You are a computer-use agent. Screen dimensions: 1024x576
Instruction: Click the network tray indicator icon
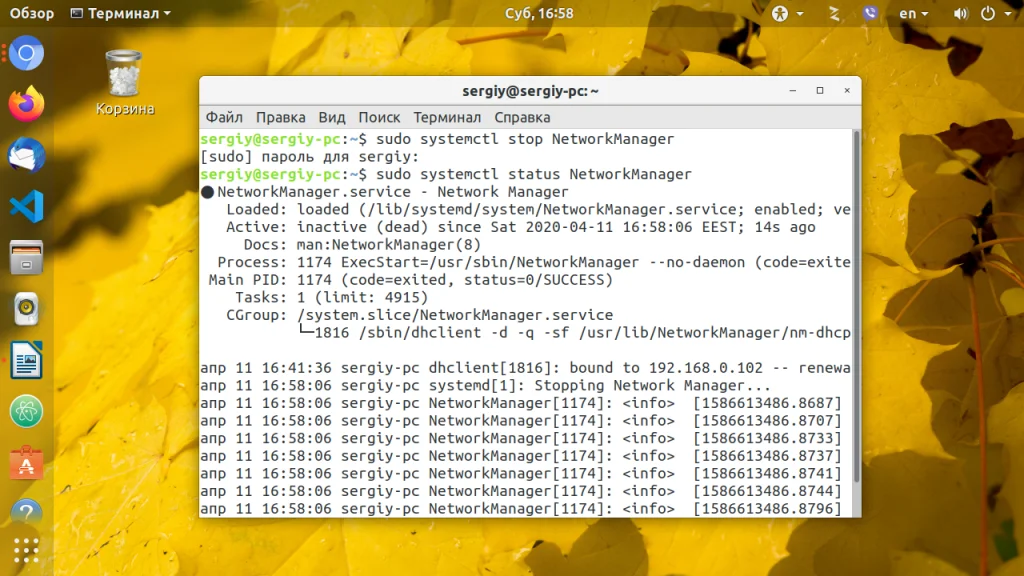coord(834,13)
